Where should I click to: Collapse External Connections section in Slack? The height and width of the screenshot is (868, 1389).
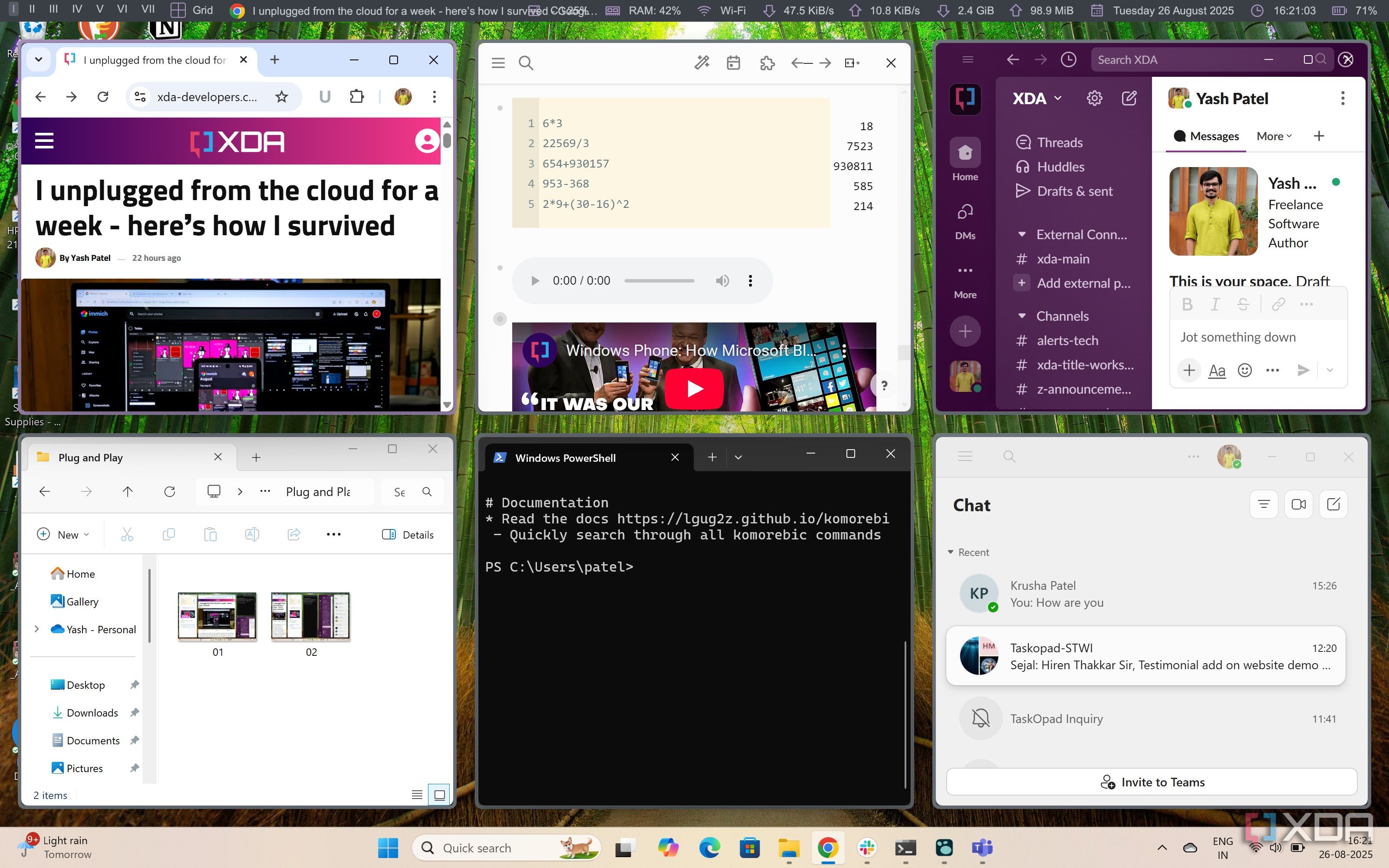(x=1022, y=235)
